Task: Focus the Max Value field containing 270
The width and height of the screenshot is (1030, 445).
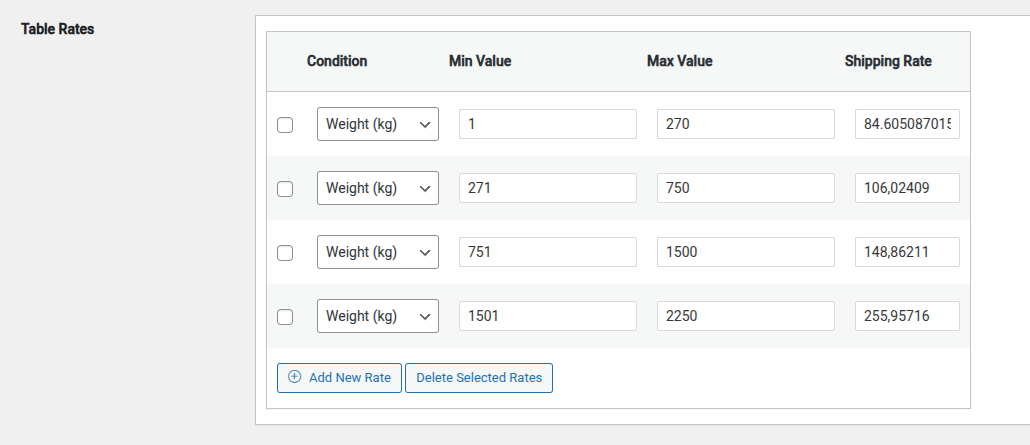Action: point(745,124)
